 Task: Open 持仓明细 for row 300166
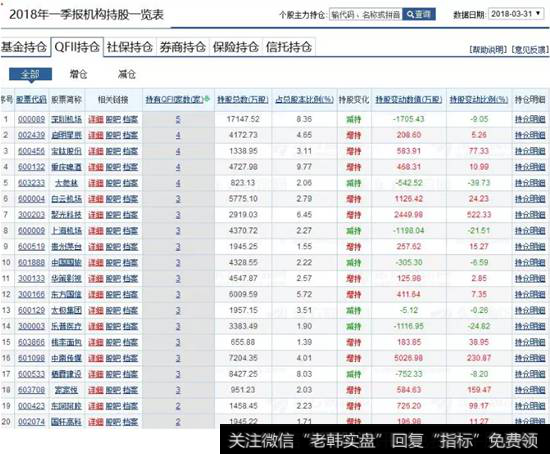click(x=530, y=294)
